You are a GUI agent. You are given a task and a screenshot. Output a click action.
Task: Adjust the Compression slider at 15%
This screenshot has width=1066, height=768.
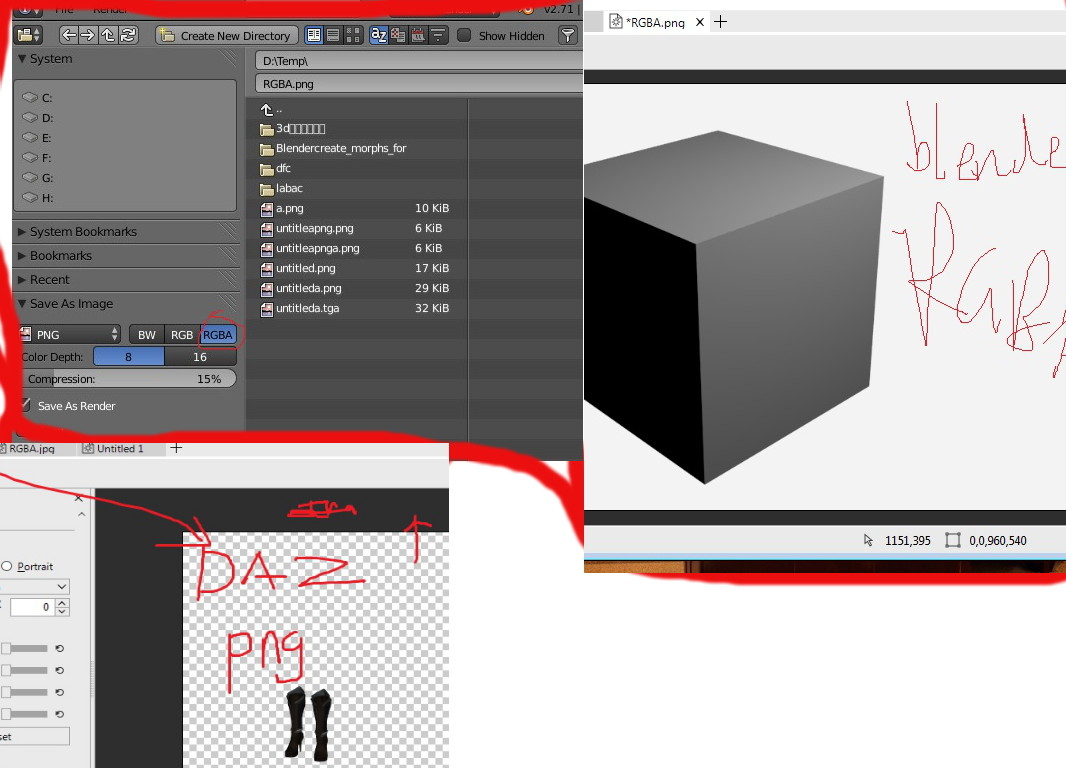click(x=128, y=379)
